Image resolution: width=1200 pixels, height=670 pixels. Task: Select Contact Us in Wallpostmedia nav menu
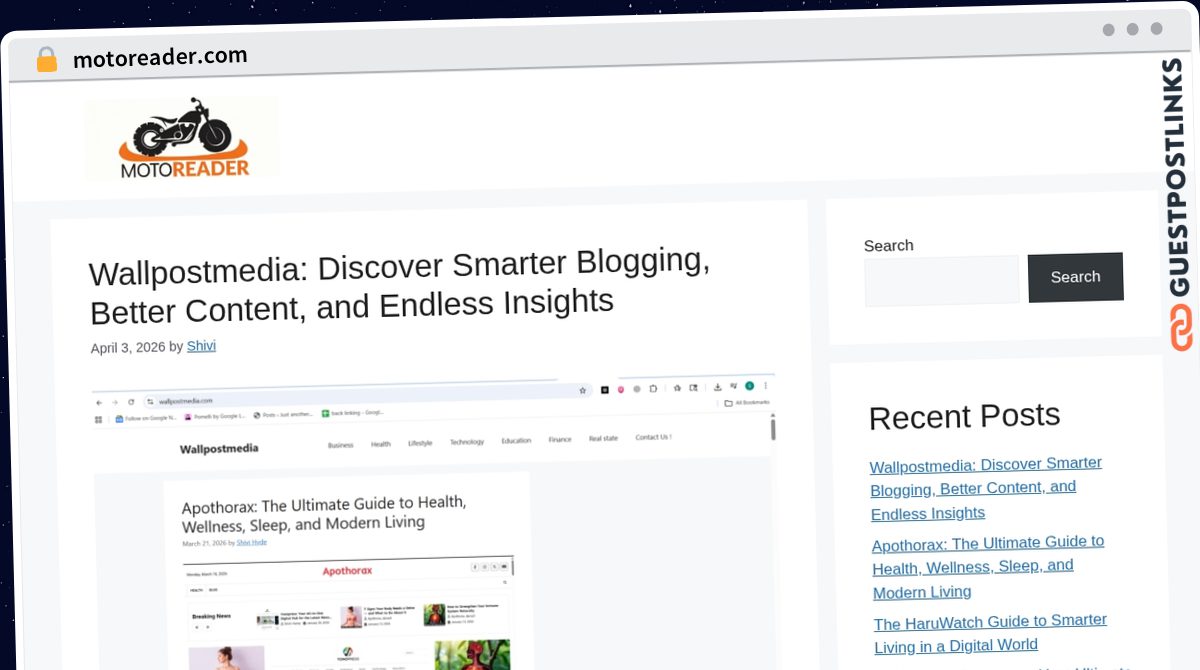tap(653, 437)
